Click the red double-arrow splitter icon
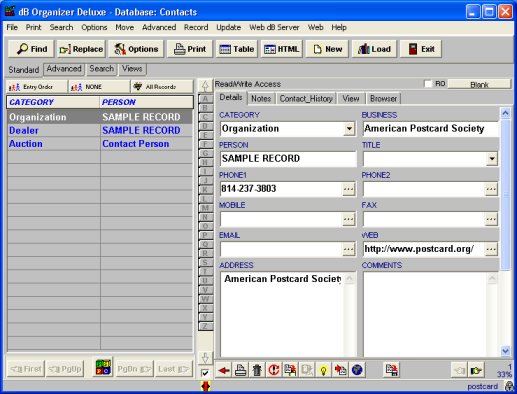Image resolution: width=517 pixels, height=394 pixels. (x=206, y=386)
